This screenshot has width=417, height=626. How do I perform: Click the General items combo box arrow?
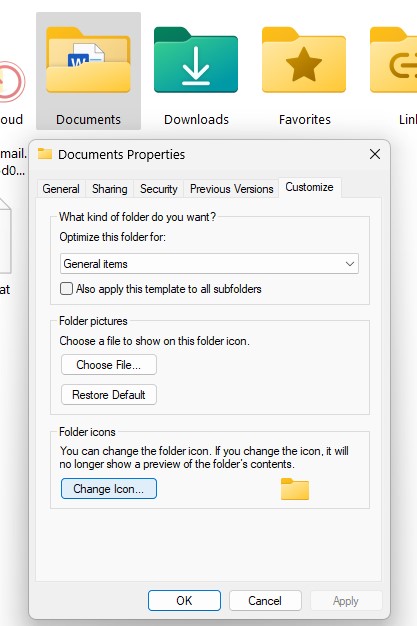[350, 264]
